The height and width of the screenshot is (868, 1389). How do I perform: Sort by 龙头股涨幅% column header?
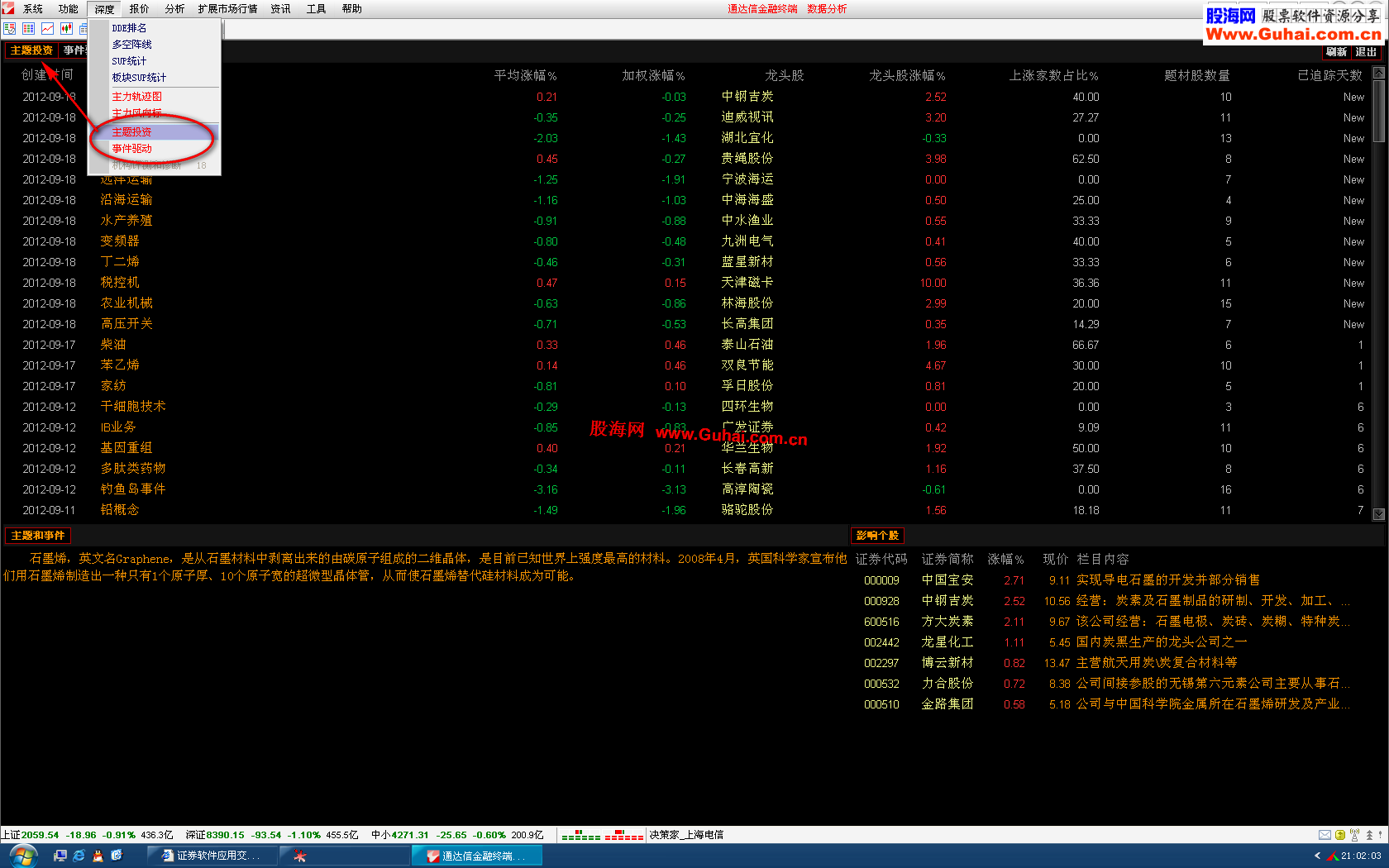[907, 75]
